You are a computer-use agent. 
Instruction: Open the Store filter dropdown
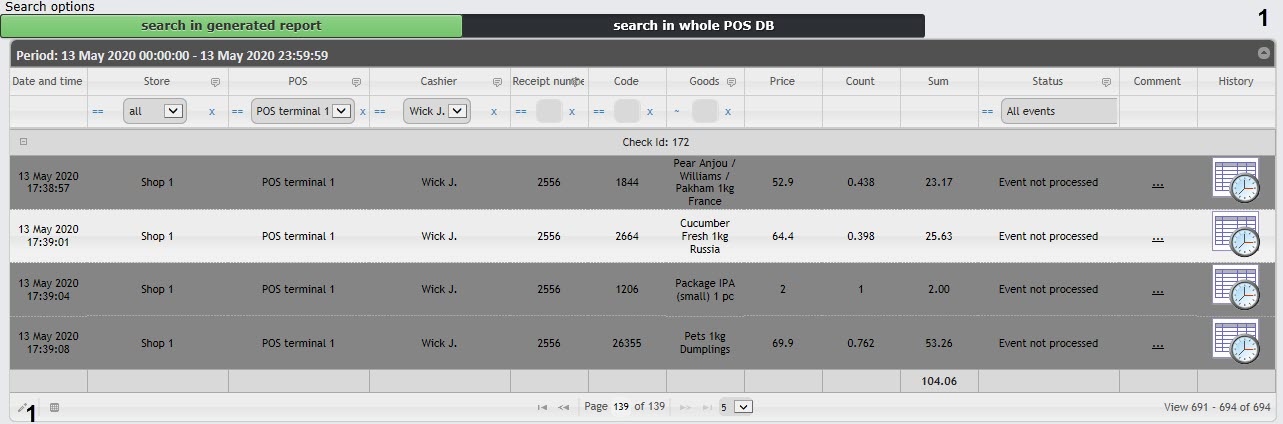click(173, 111)
